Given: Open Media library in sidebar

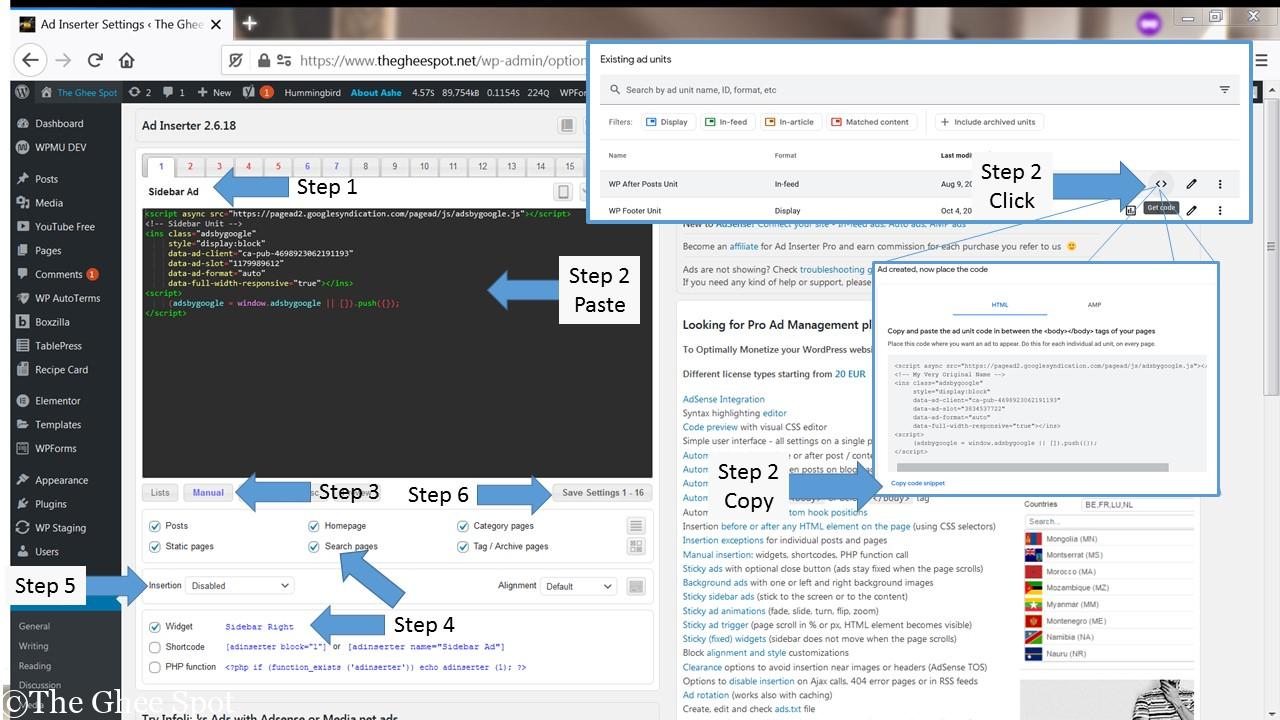Looking at the screenshot, I should click(x=48, y=203).
